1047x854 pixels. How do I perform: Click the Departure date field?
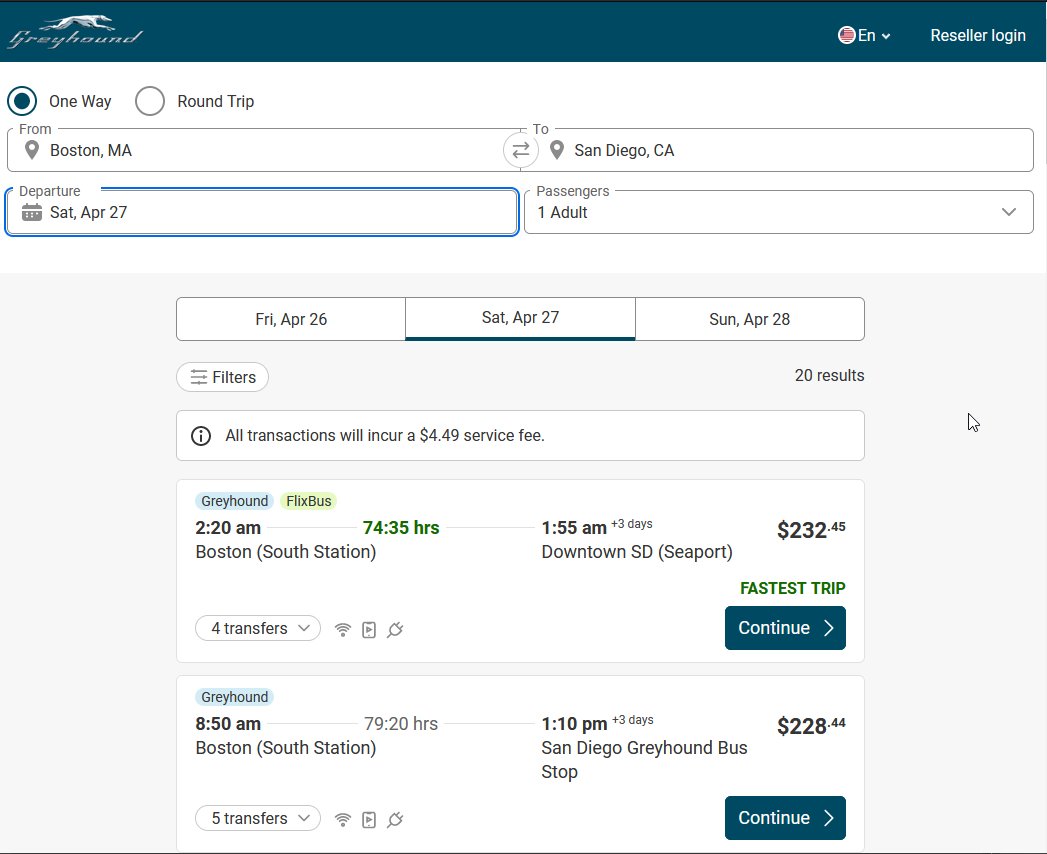coord(262,212)
